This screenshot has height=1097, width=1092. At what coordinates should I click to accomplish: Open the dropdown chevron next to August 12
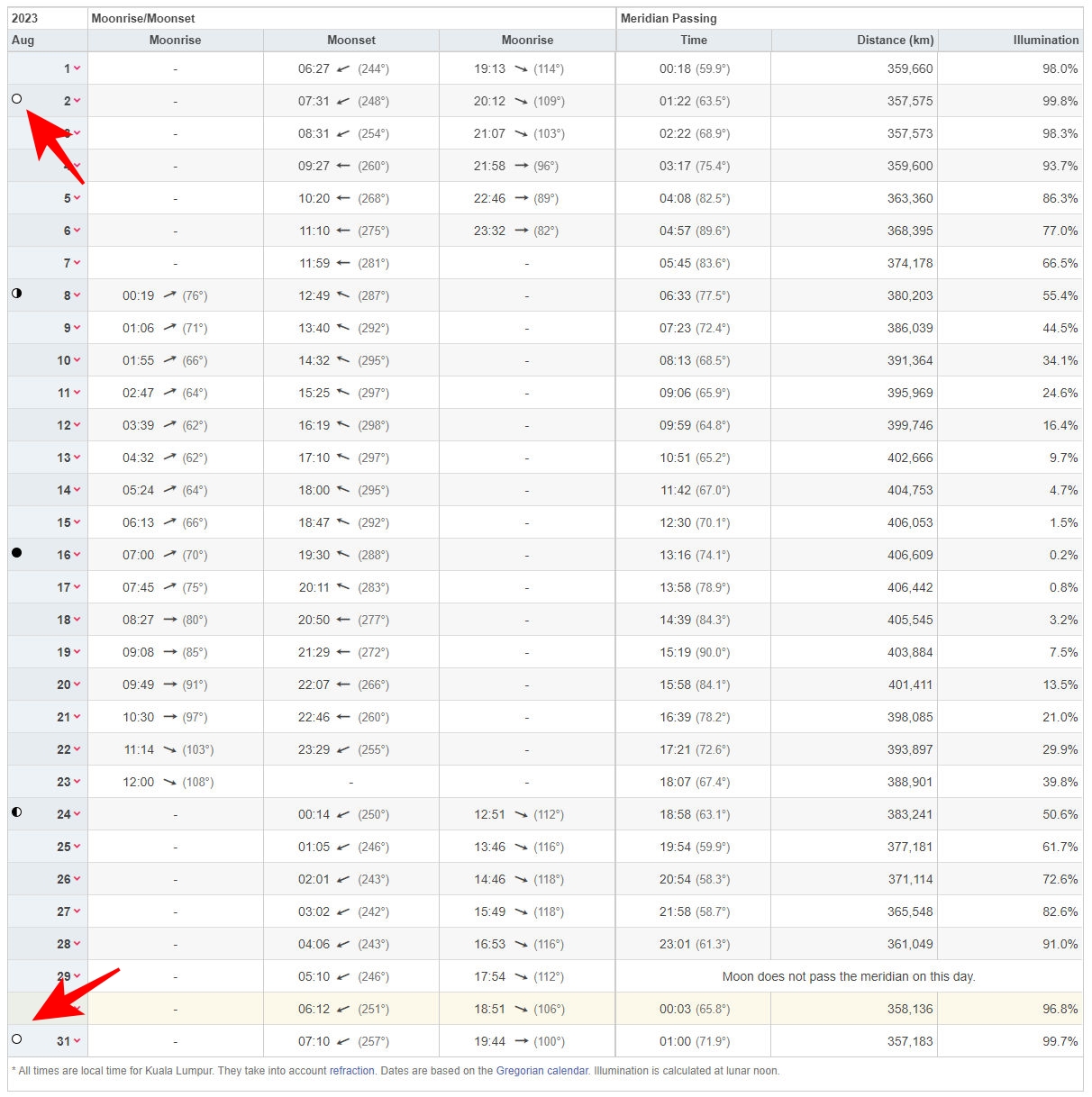click(x=77, y=425)
